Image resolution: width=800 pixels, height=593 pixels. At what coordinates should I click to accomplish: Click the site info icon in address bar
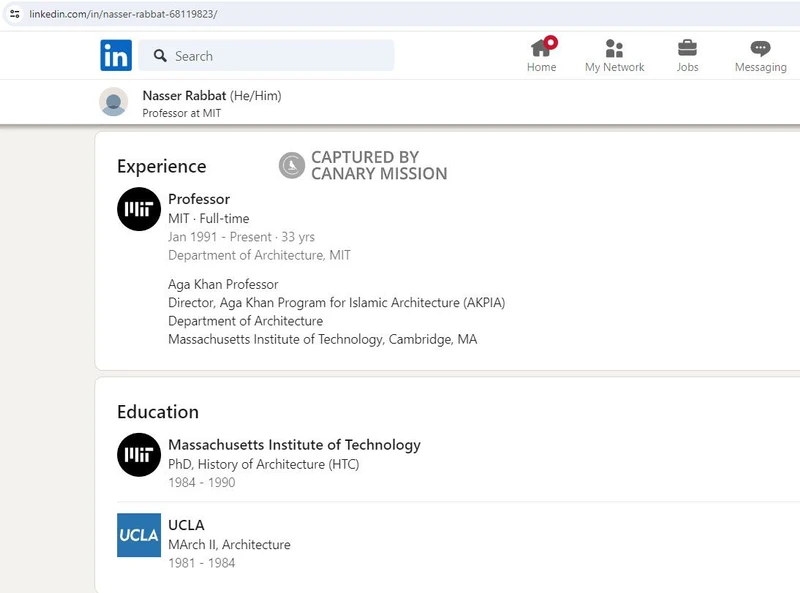15,14
